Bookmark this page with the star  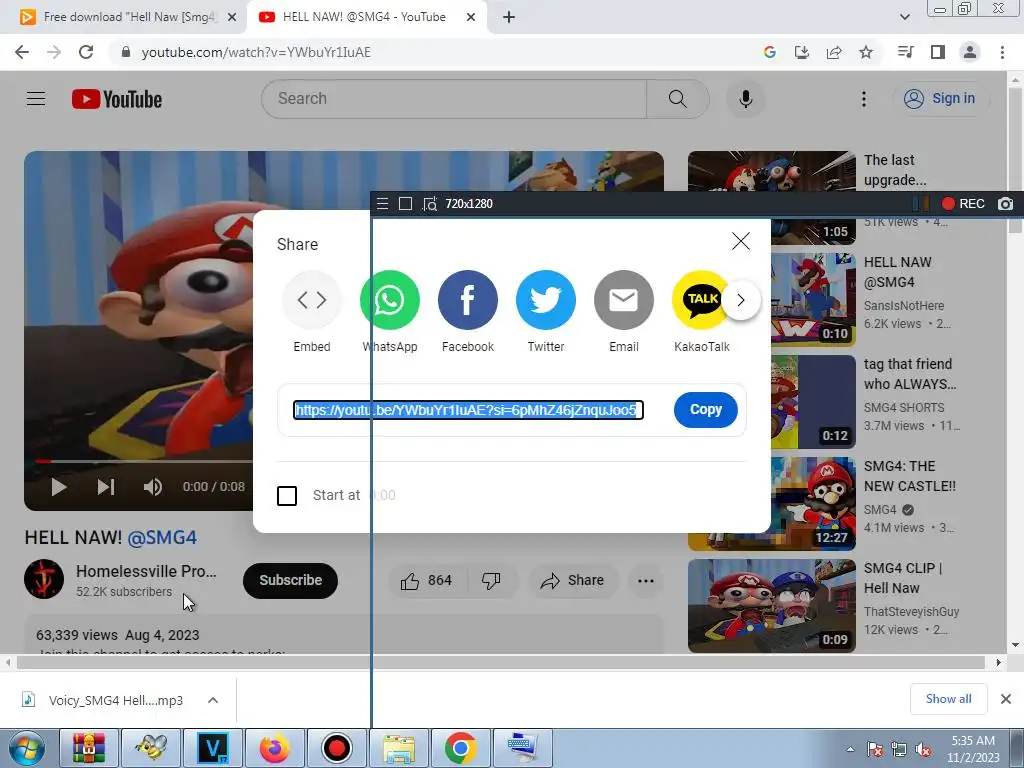point(866,52)
